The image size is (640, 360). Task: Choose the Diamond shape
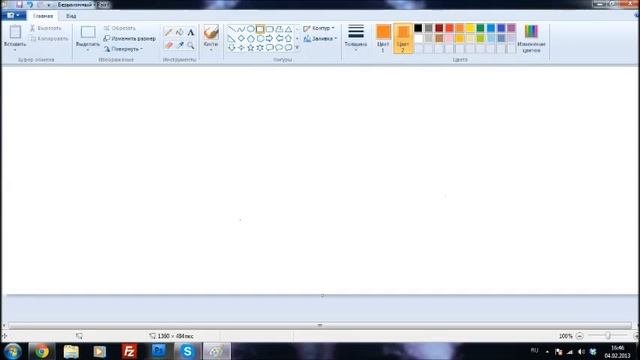pos(241,38)
